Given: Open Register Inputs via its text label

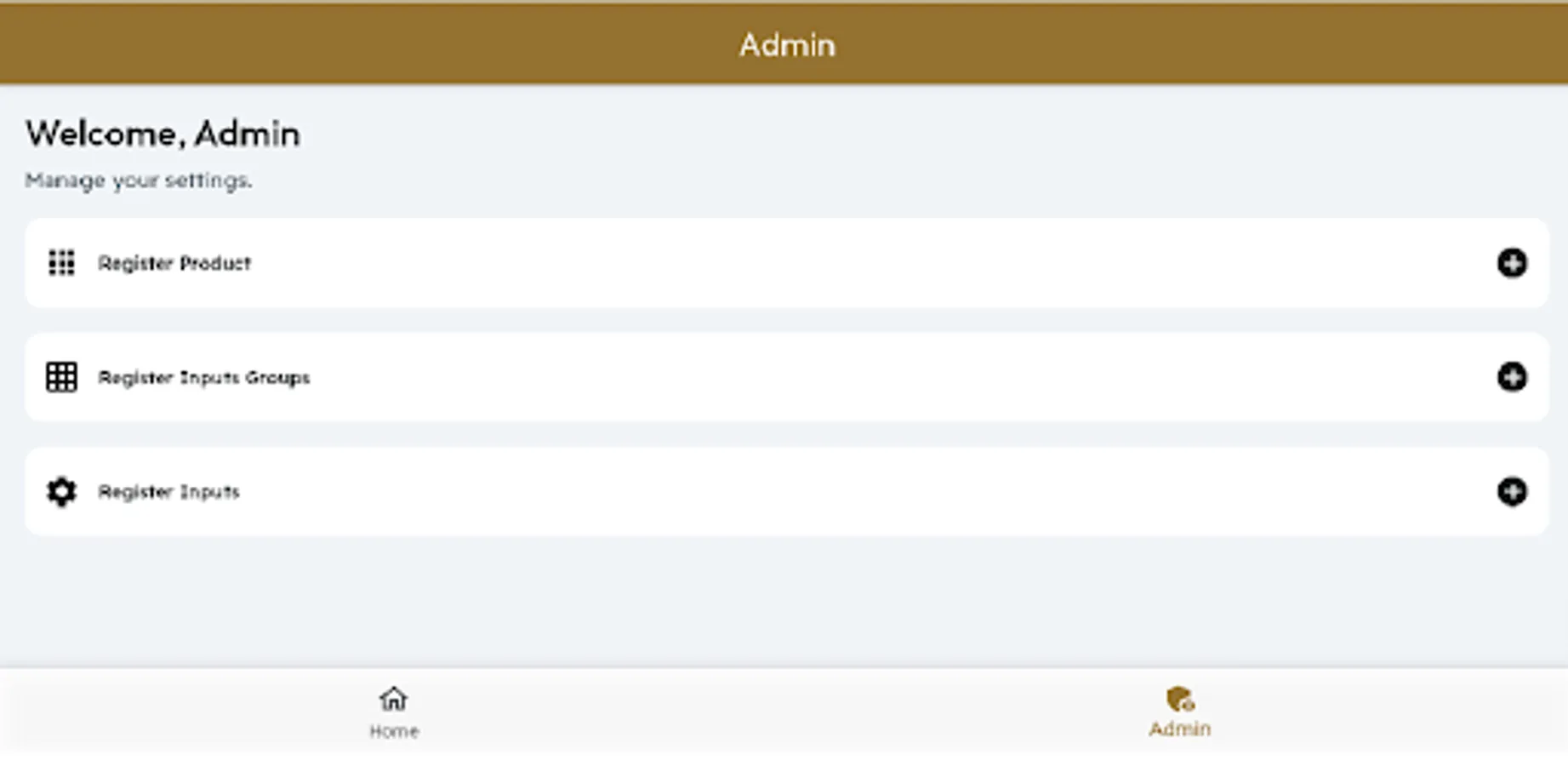Looking at the screenshot, I should tap(168, 492).
